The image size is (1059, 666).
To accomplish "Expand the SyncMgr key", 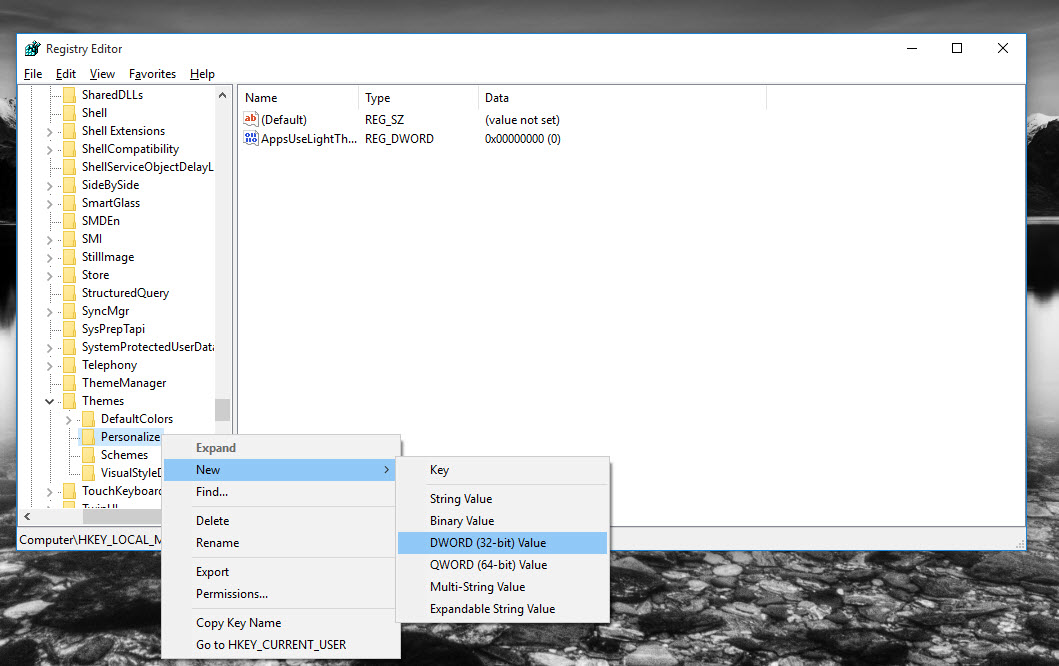I will tap(49, 312).
